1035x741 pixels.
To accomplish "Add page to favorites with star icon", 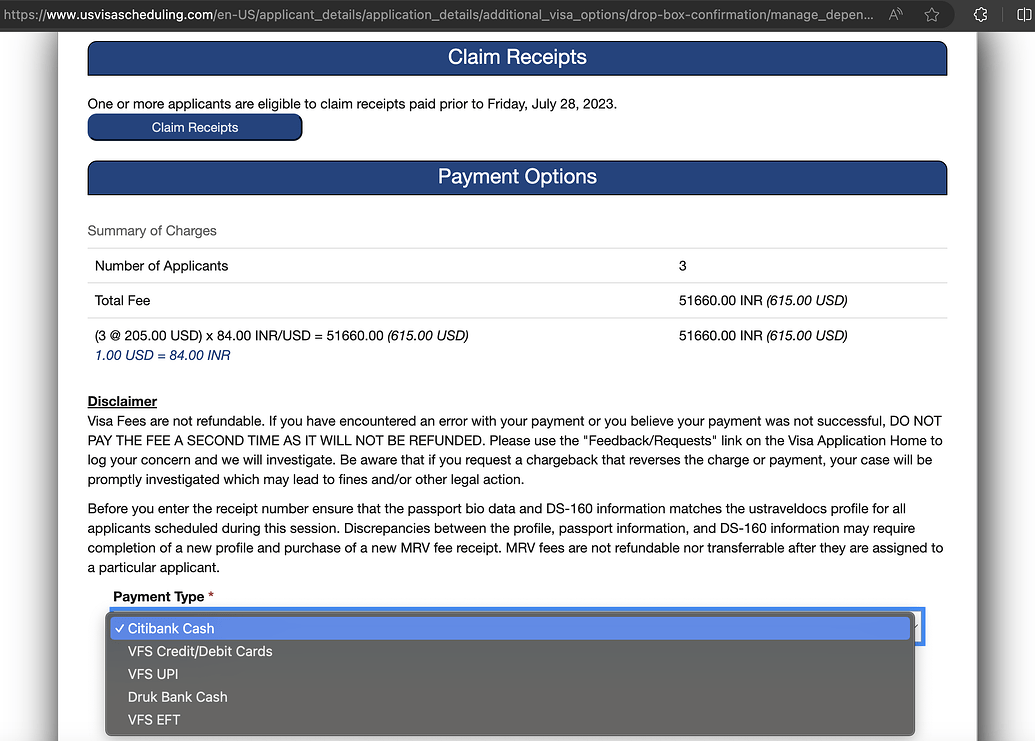I will (932, 15).
